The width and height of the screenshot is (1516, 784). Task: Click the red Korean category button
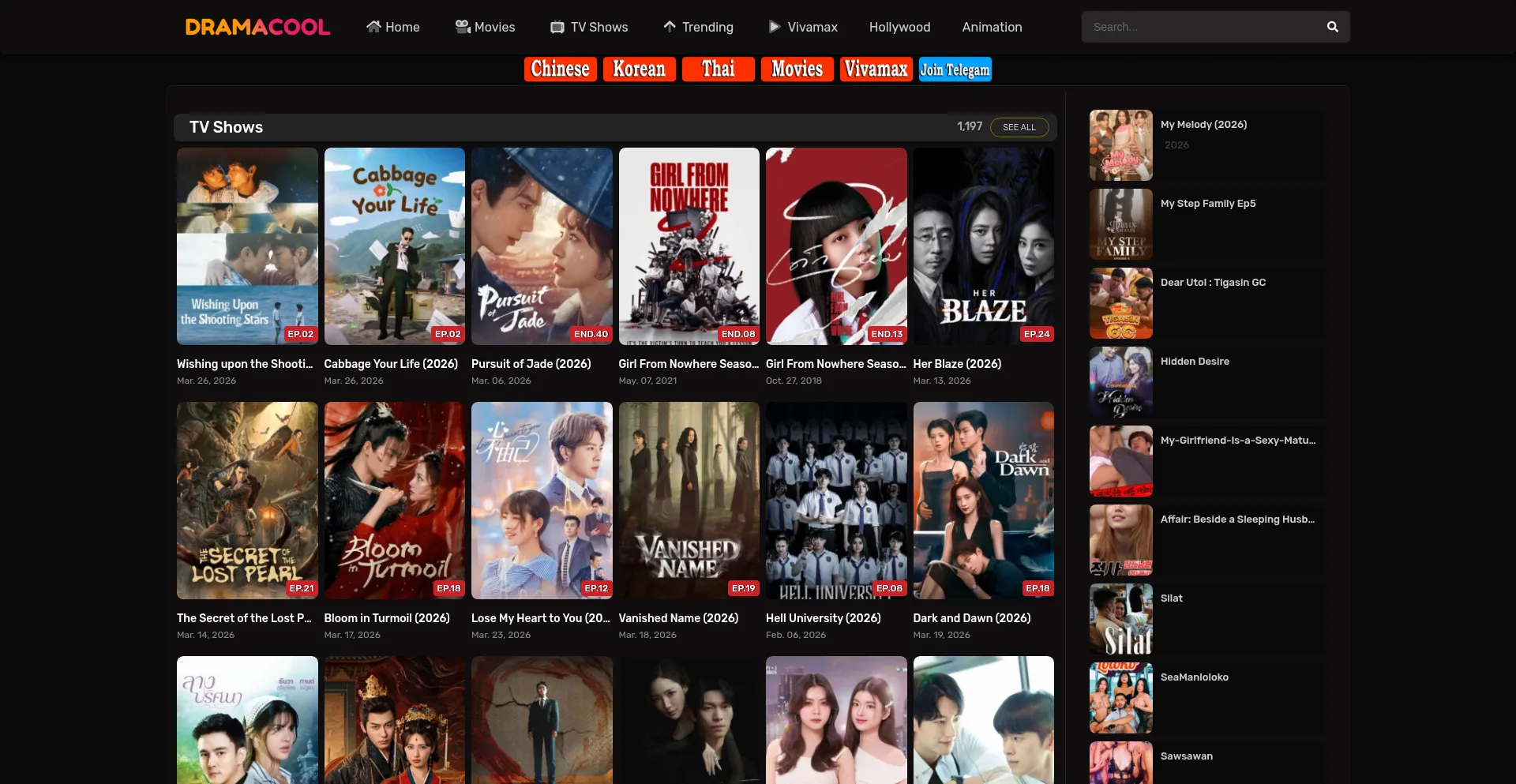tap(639, 69)
